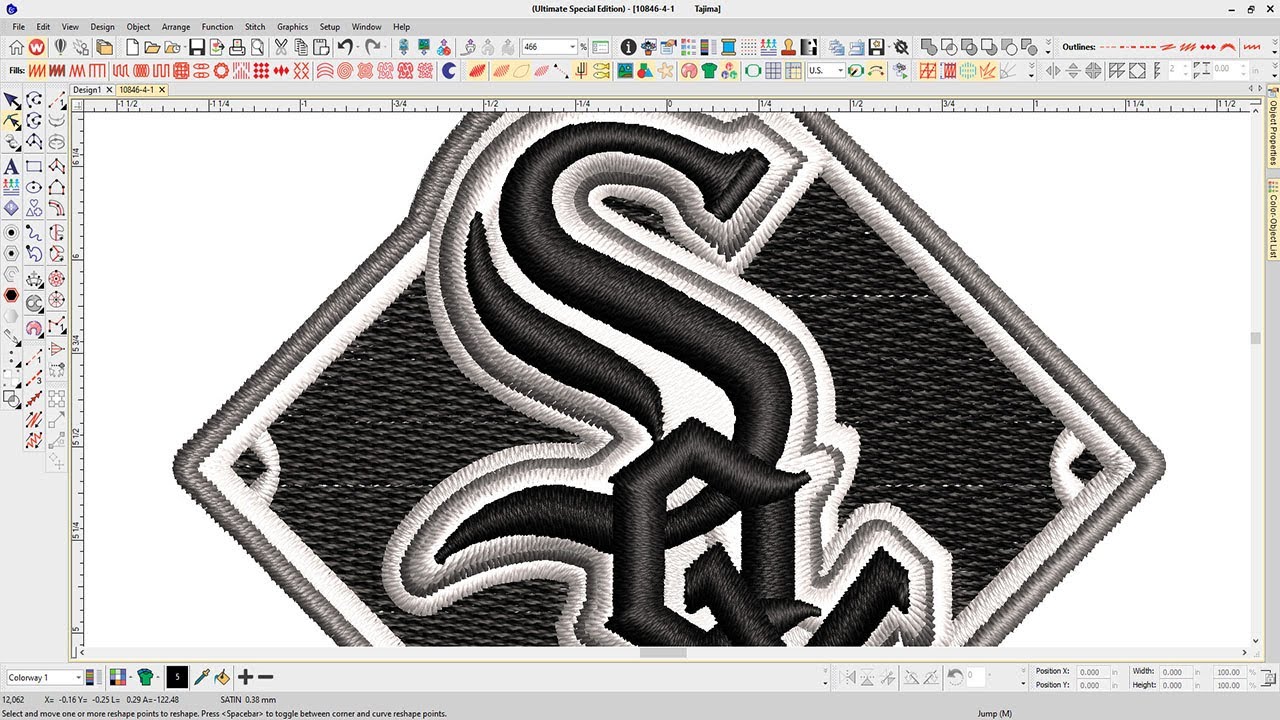Open the Stitch menu
The width and height of the screenshot is (1280, 720).
255,27
